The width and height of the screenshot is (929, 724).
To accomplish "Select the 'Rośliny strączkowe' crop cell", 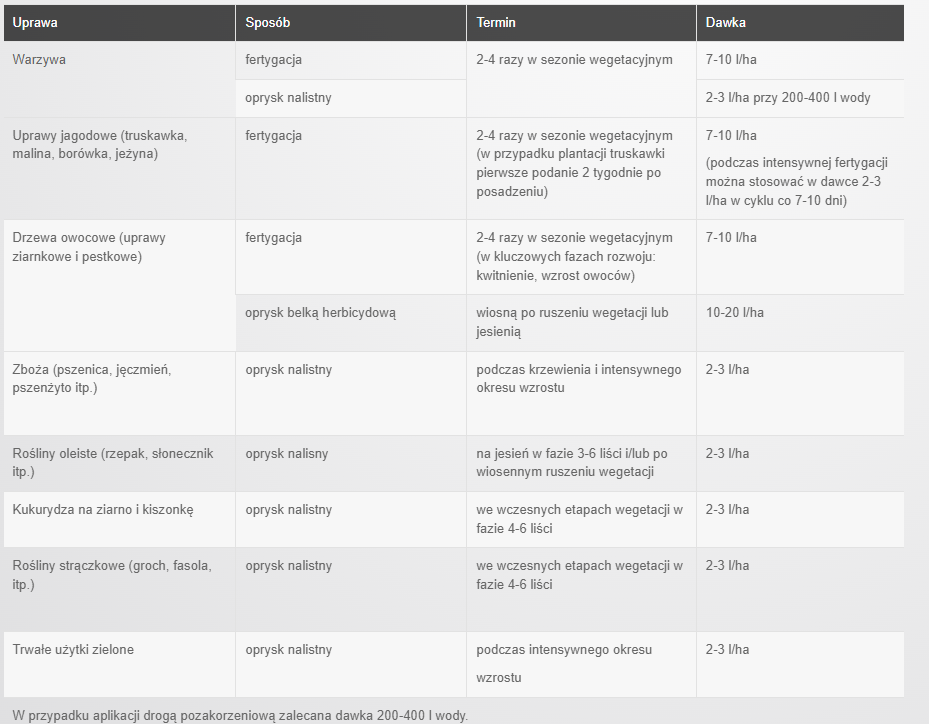I will 119,589.
